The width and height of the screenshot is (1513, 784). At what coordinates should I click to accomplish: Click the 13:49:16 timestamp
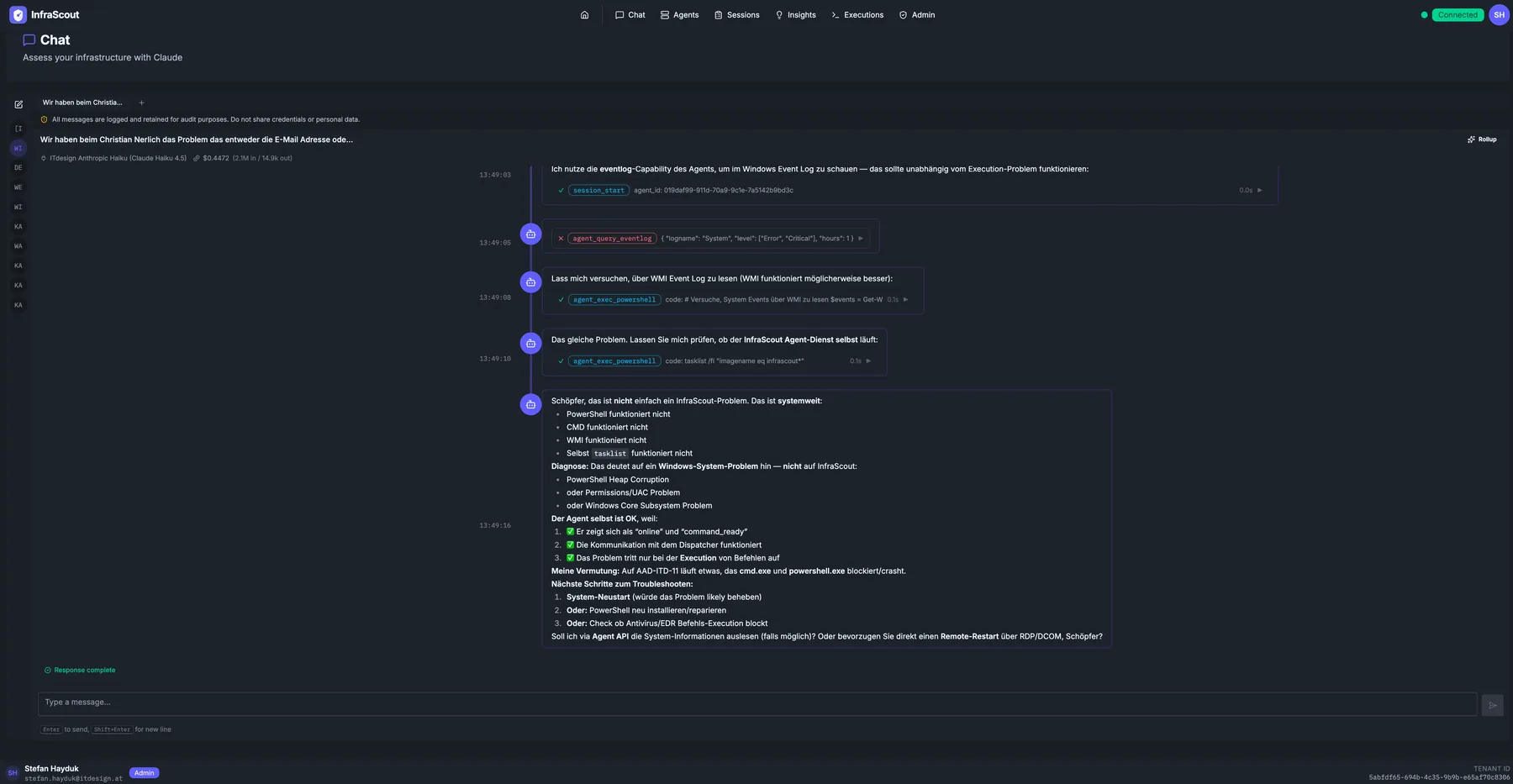(x=495, y=525)
